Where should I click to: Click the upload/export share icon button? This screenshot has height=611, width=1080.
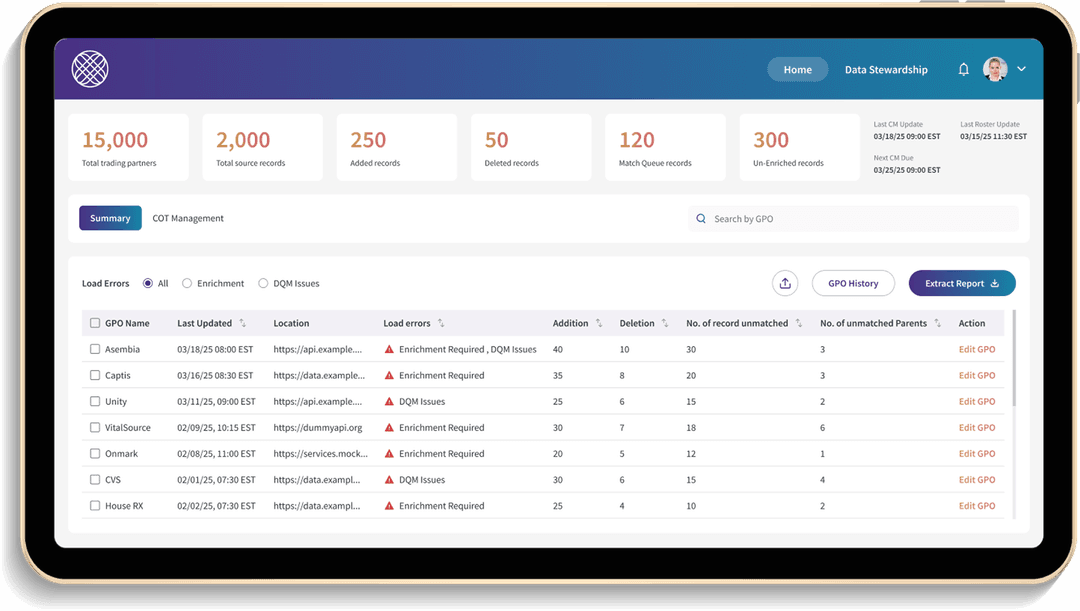pyautogui.click(x=785, y=283)
